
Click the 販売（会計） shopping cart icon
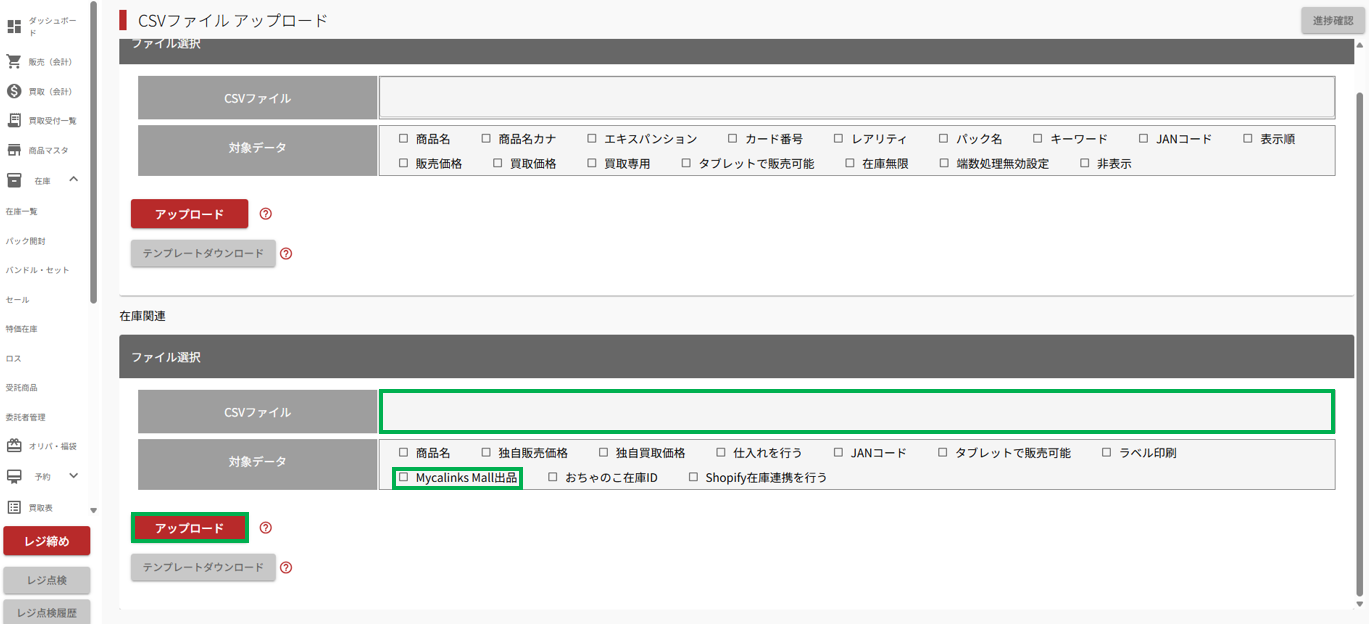click(x=14, y=62)
